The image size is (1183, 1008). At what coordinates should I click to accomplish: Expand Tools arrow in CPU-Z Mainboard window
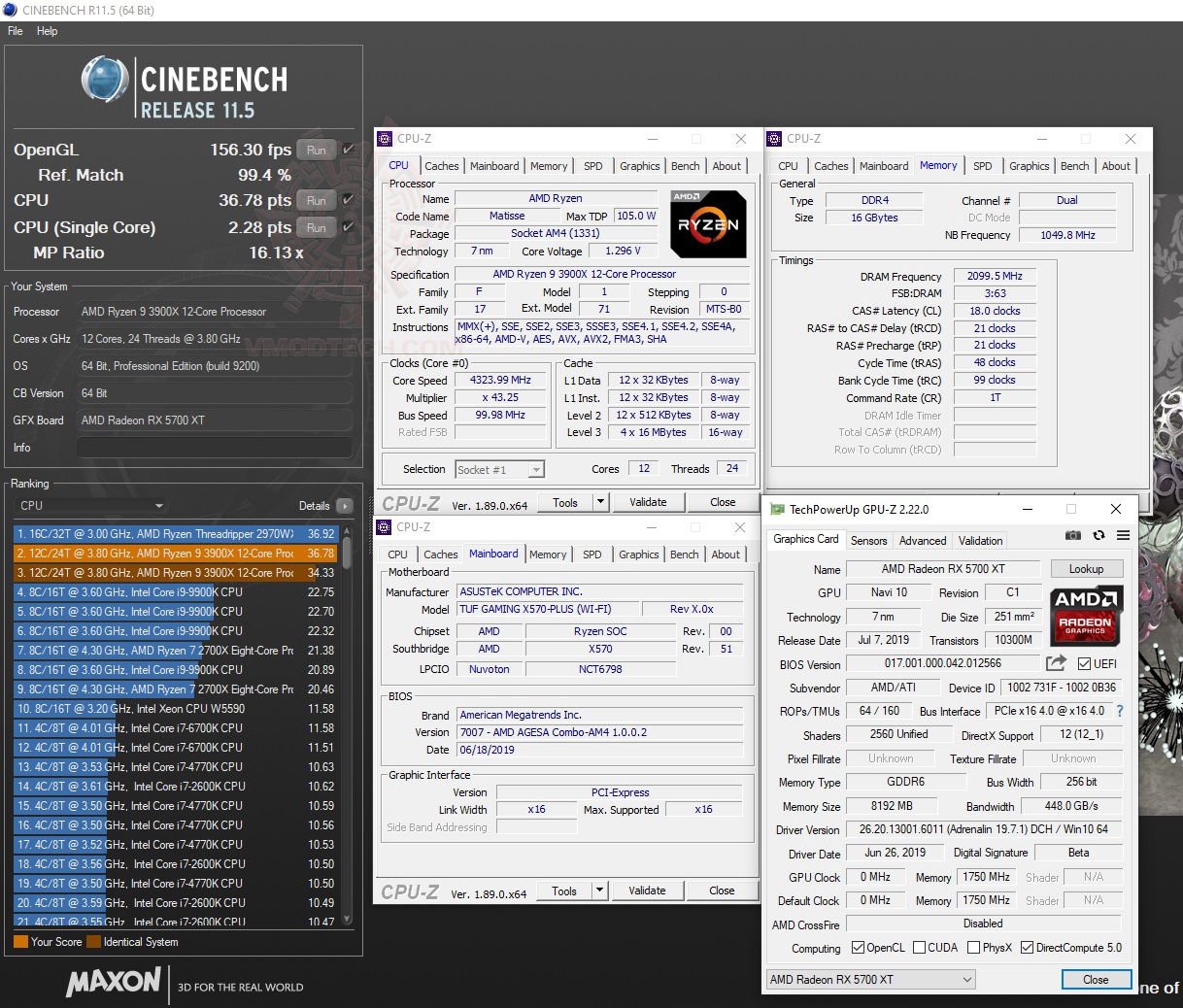coord(599,890)
